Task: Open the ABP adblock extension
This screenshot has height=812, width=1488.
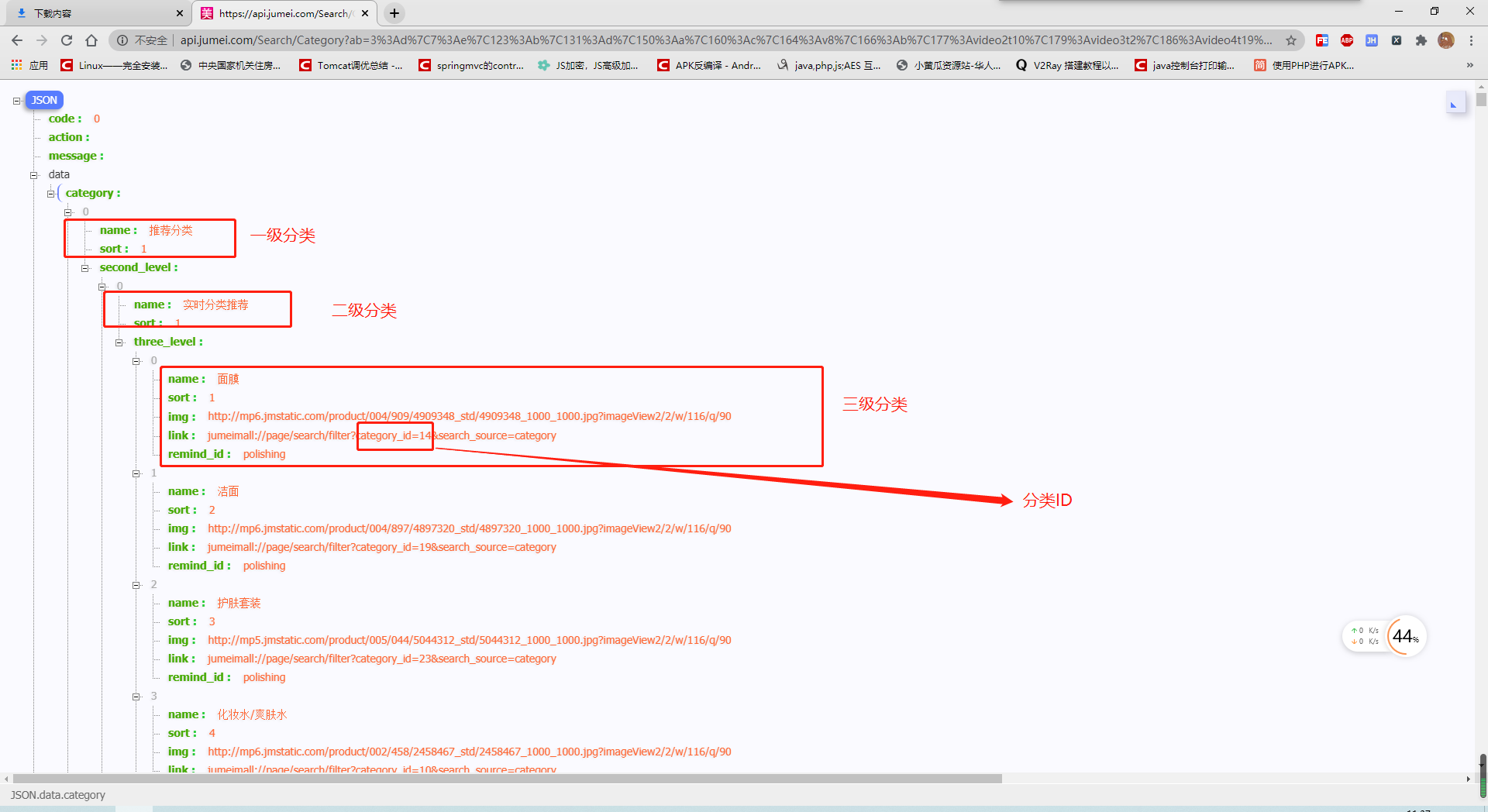Action: (1347, 40)
